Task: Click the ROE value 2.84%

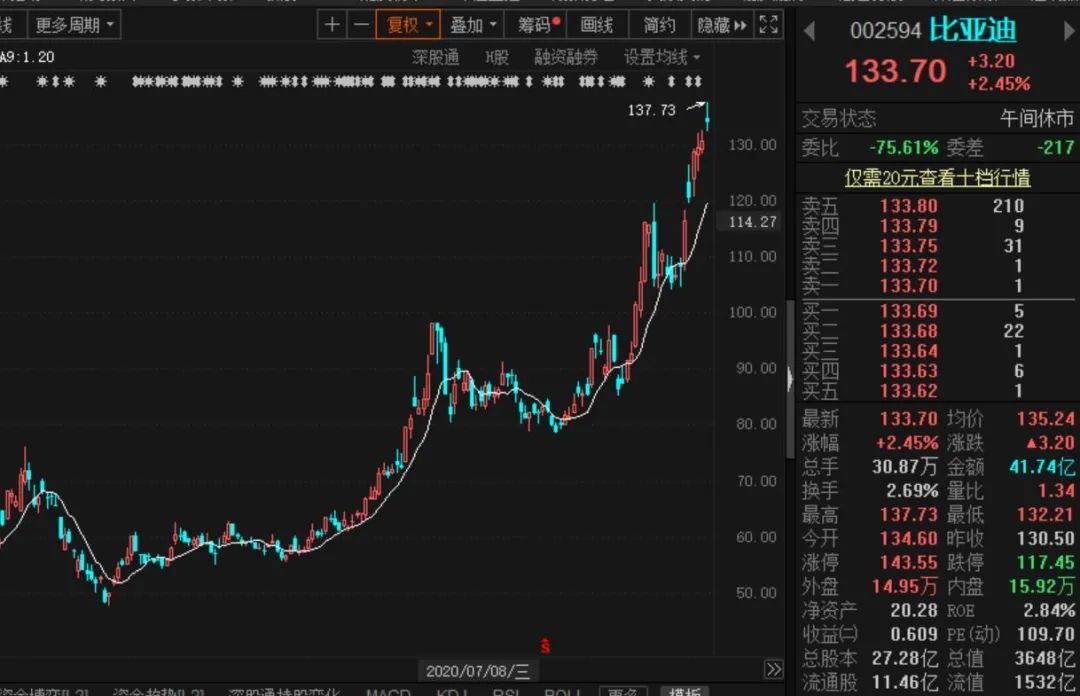Action: (x=1049, y=611)
